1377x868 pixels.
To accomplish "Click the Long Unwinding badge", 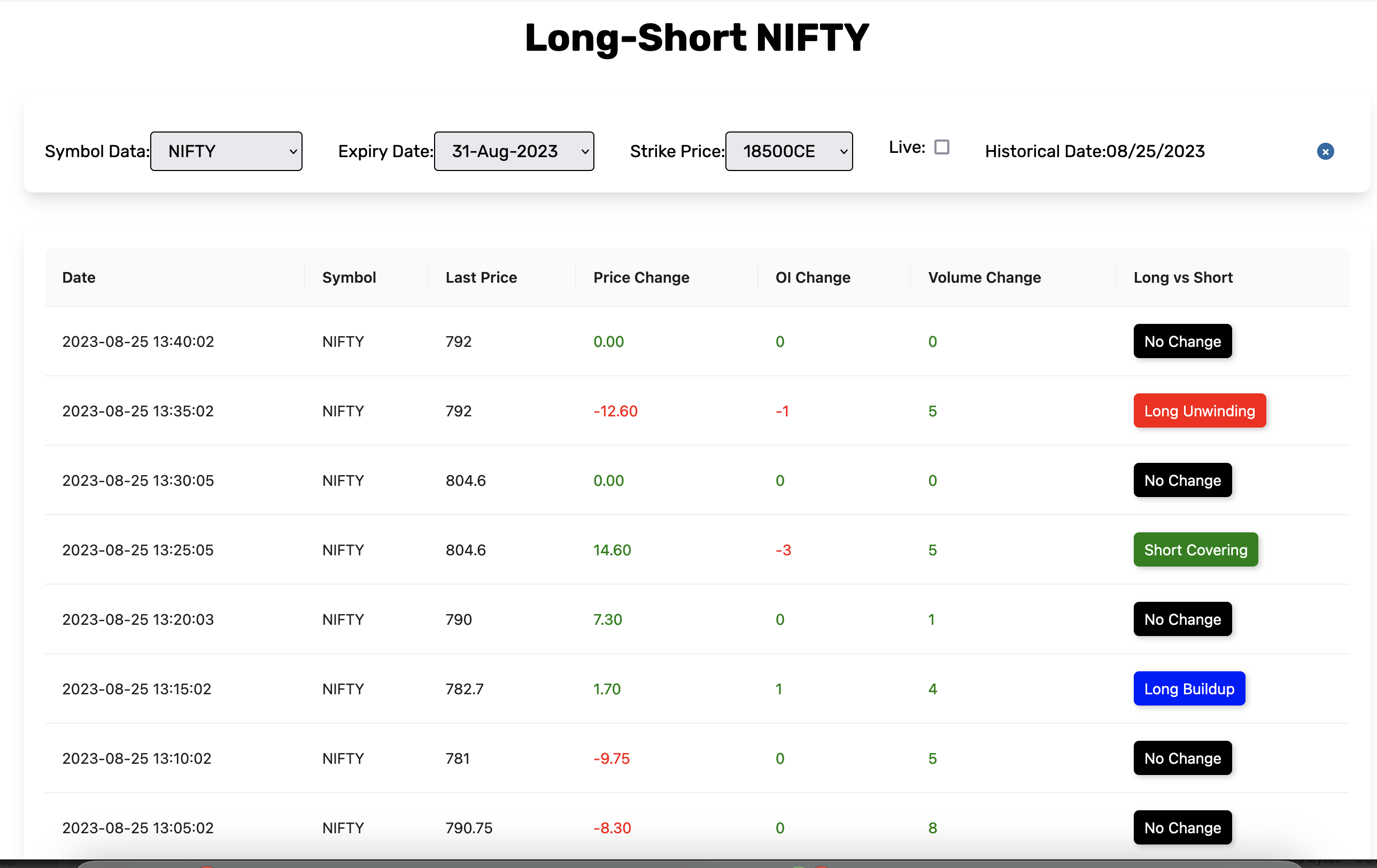I will [x=1199, y=410].
